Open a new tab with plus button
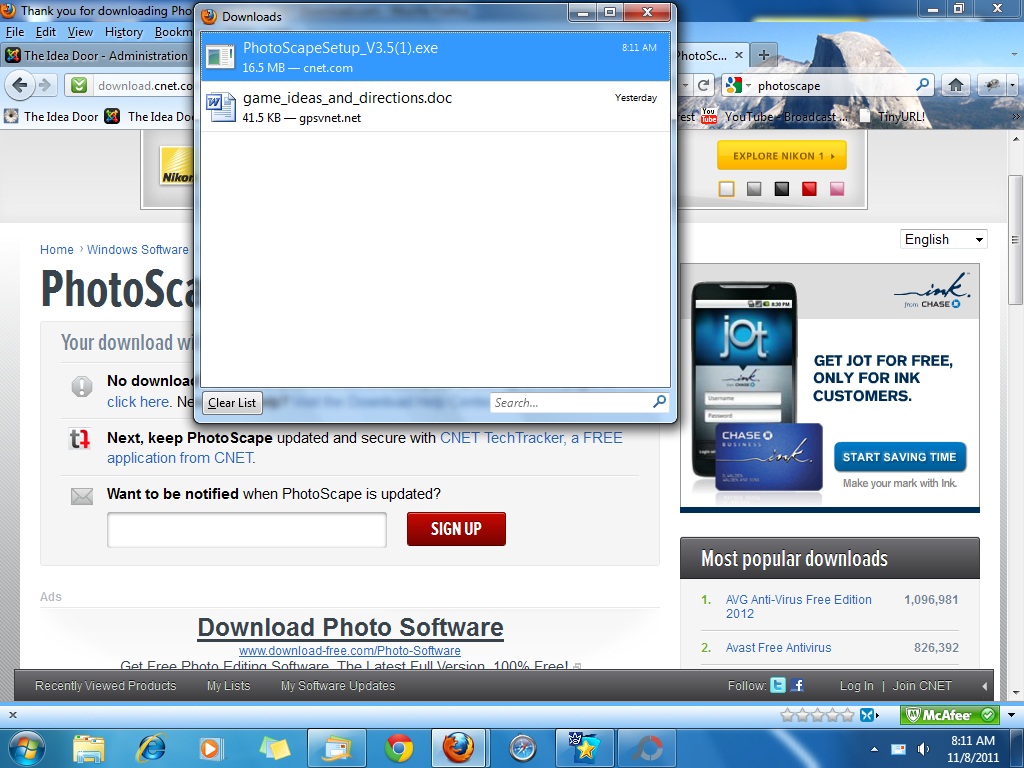The width and height of the screenshot is (1024, 768). pos(763,55)
